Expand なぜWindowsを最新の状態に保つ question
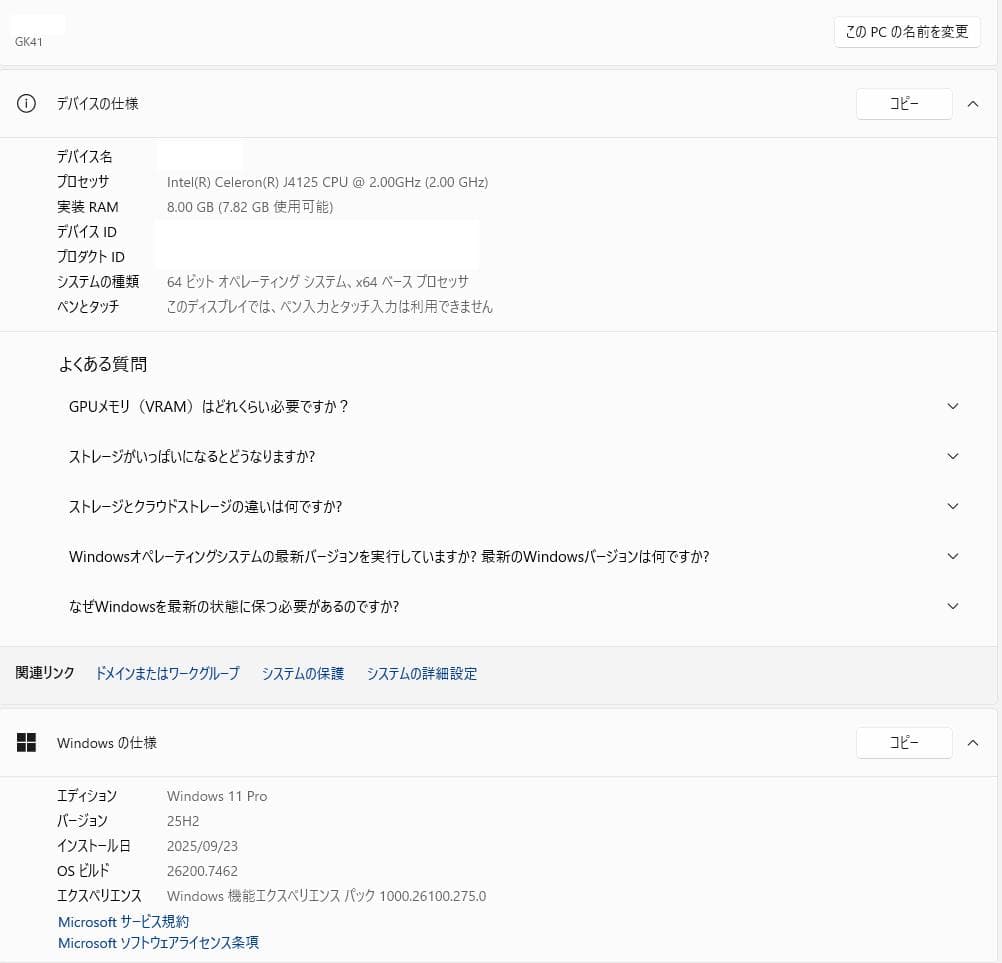This screenshot has width=1002, height=963. (952, 607)
